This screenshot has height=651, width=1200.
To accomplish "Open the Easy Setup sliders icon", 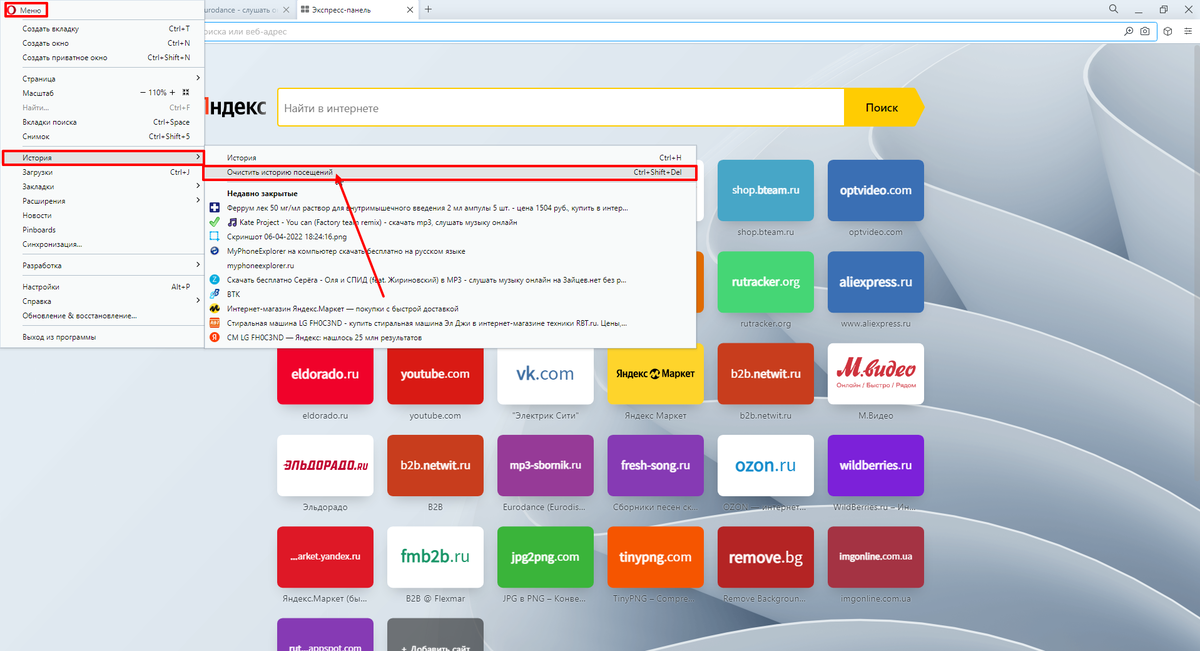I will [x=1187, y=32].
